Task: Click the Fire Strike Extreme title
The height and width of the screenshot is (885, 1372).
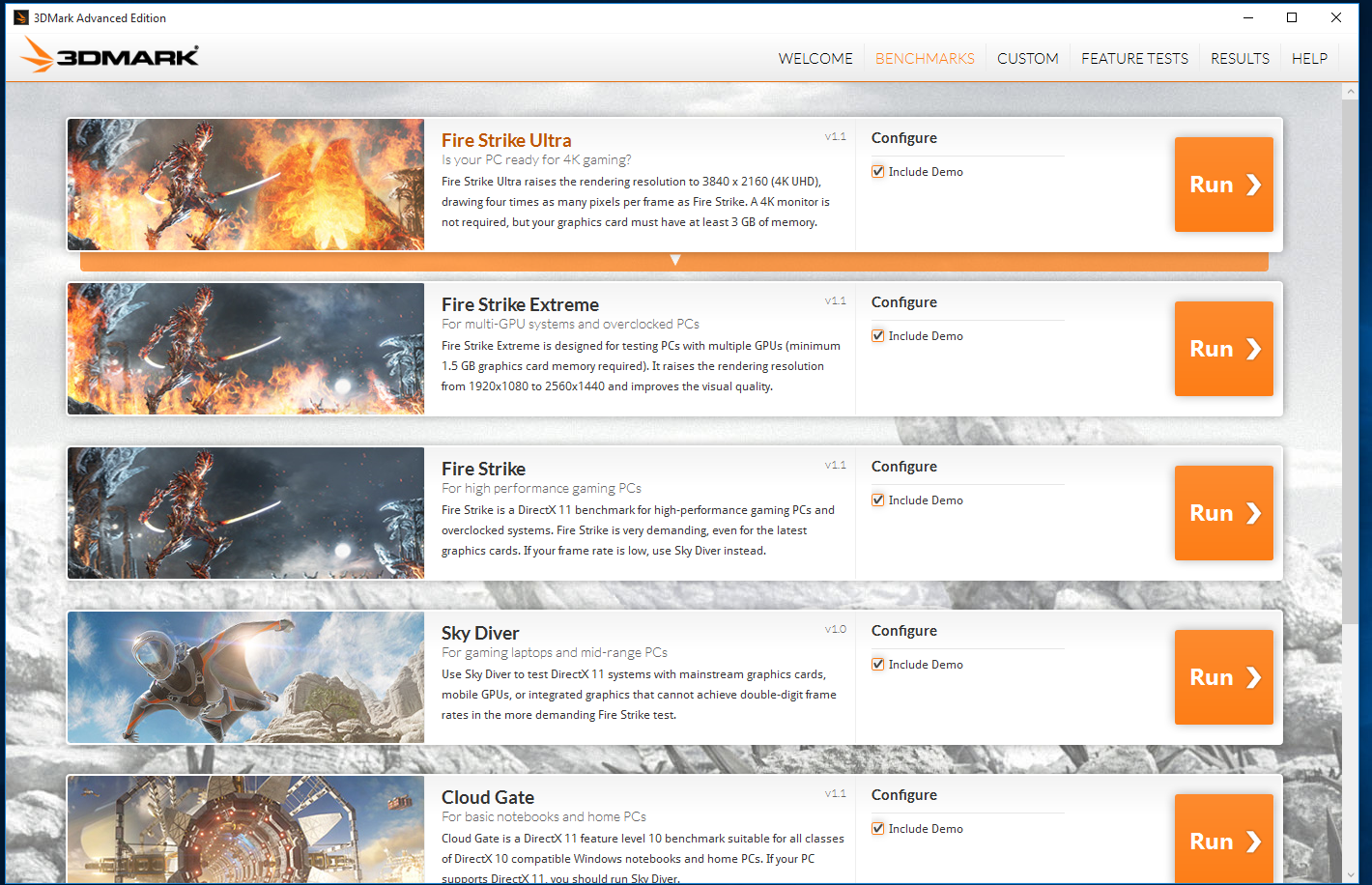Action: [x=520, y=304]
